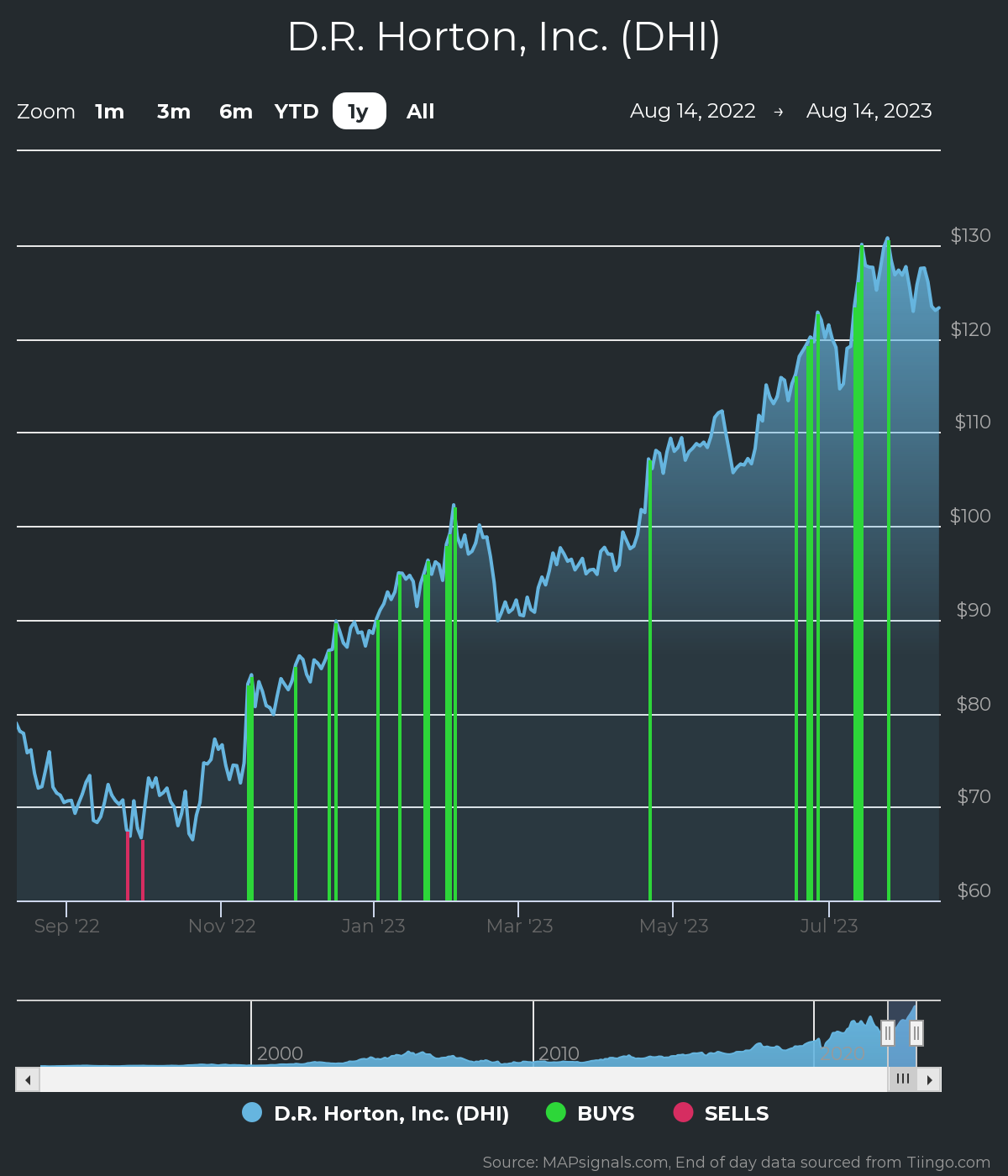The height and width of the screenshot is (1176, 1008).
Task: Click the Nov '22 axis label
Action: pyautogui.click(x=222, y=926)
